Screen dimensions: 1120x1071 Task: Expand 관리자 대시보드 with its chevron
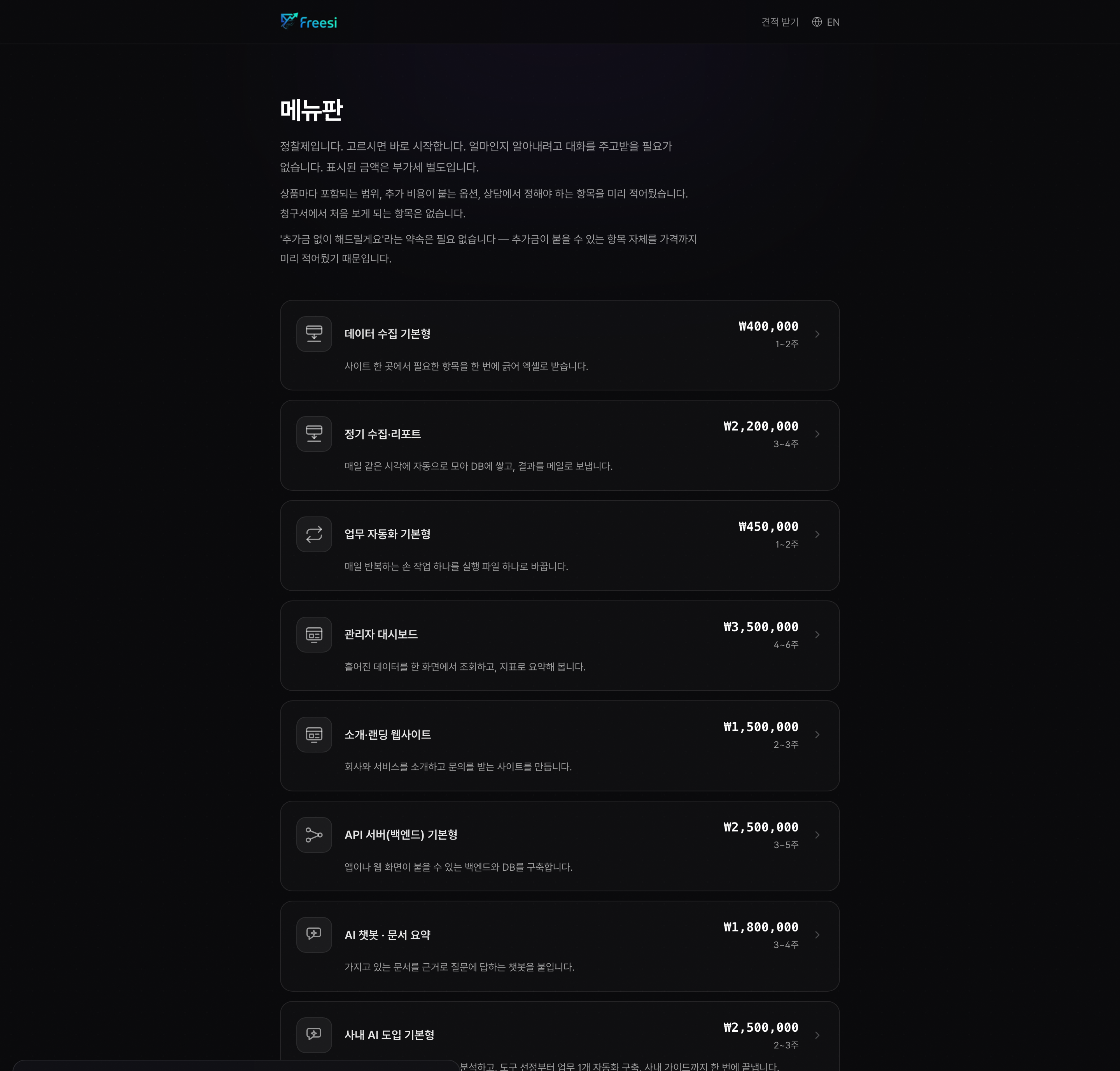tap(817, 634)
